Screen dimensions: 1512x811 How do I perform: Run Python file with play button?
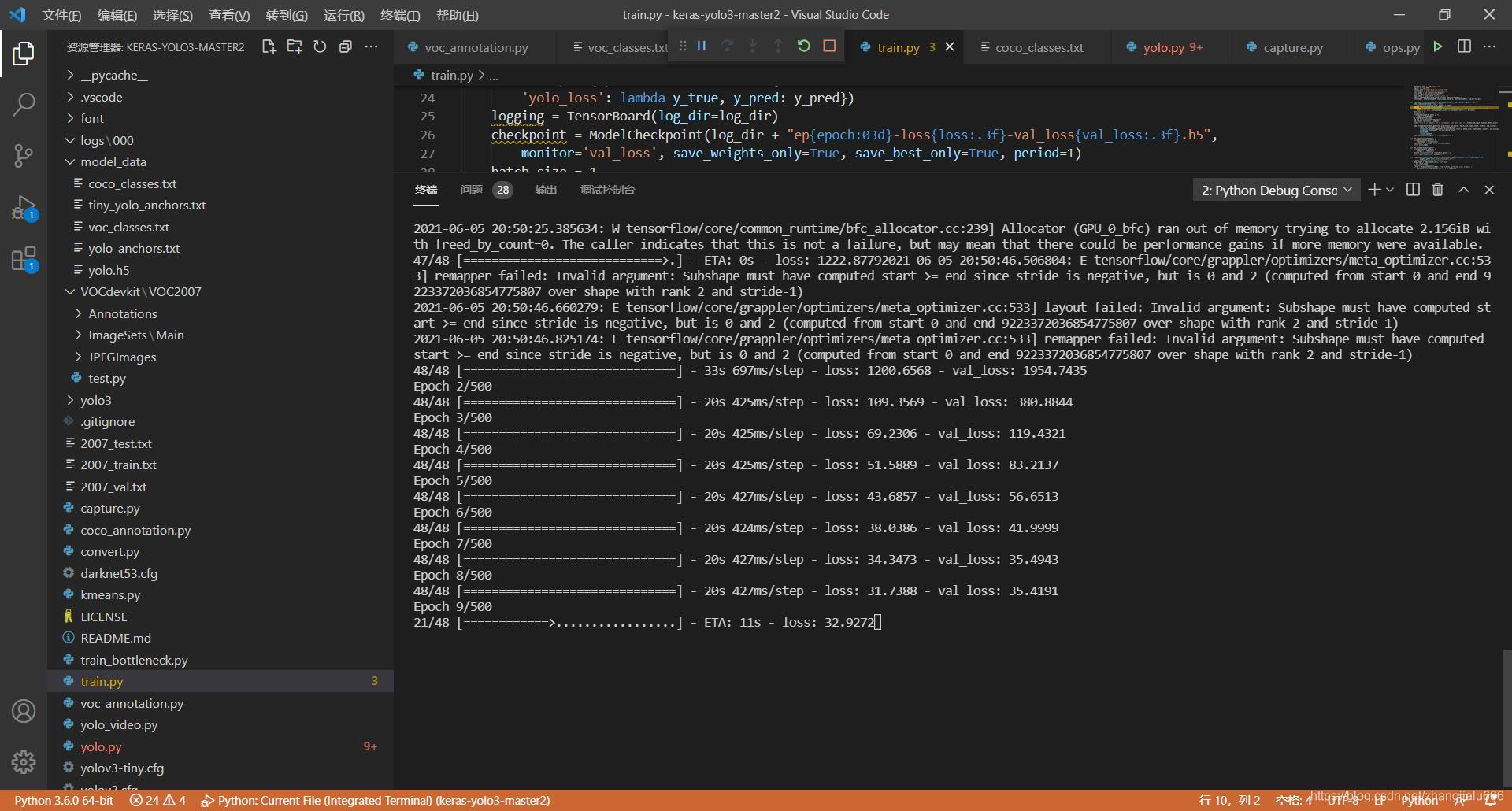1438,46
